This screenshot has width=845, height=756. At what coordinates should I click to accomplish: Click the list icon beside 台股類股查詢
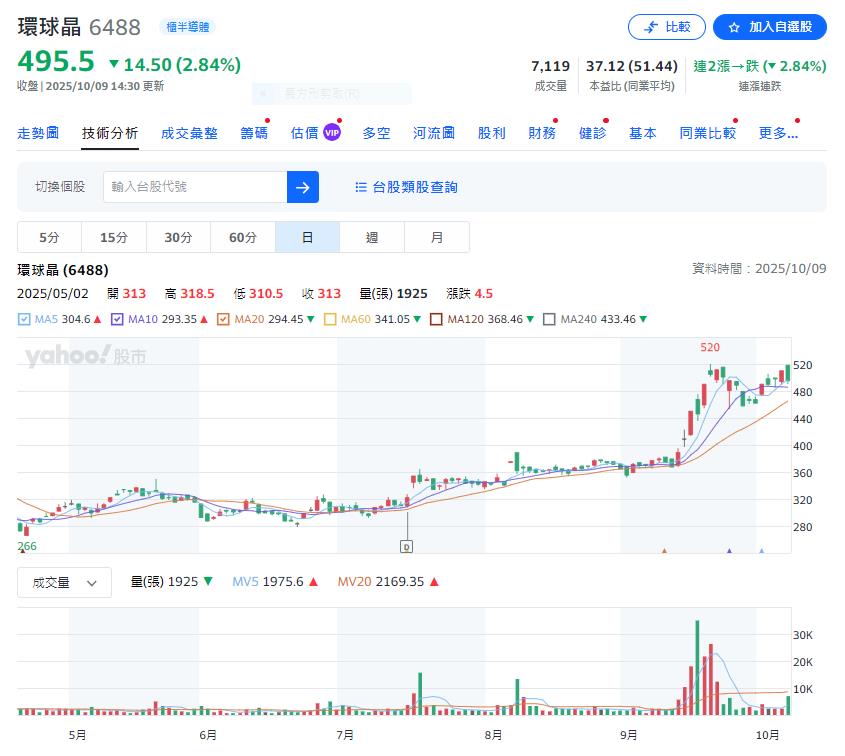[x=361, y=187]
